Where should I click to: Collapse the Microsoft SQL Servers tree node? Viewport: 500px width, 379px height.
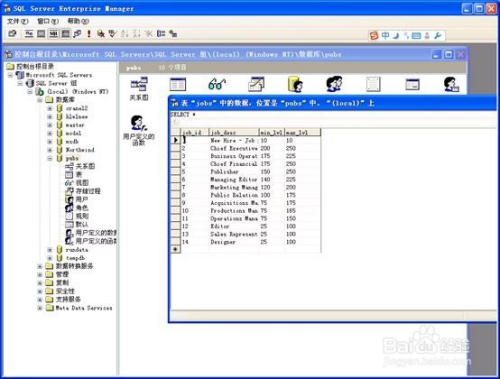click(x=10, y=75)
